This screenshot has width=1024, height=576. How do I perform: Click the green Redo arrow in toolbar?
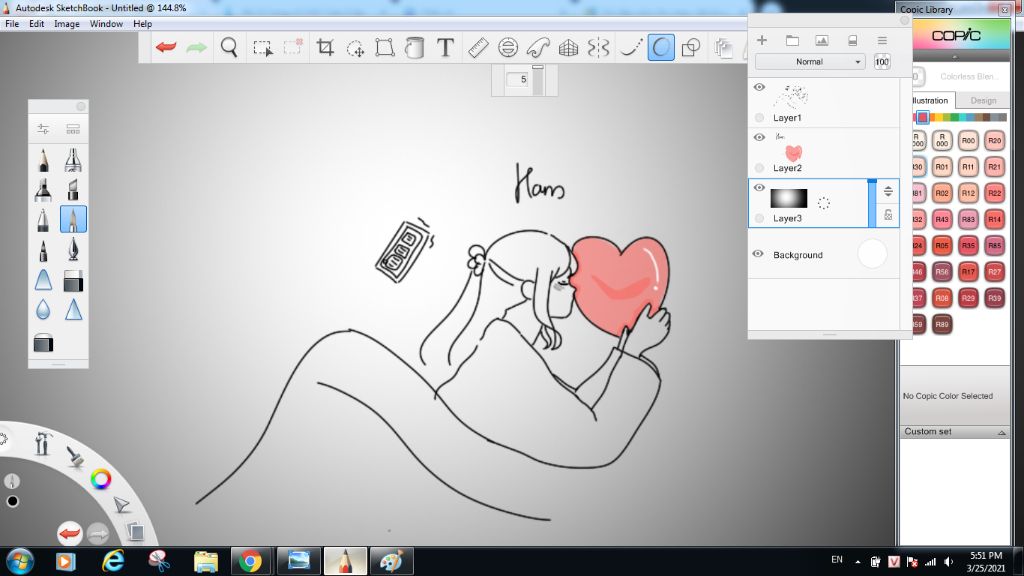197,47
